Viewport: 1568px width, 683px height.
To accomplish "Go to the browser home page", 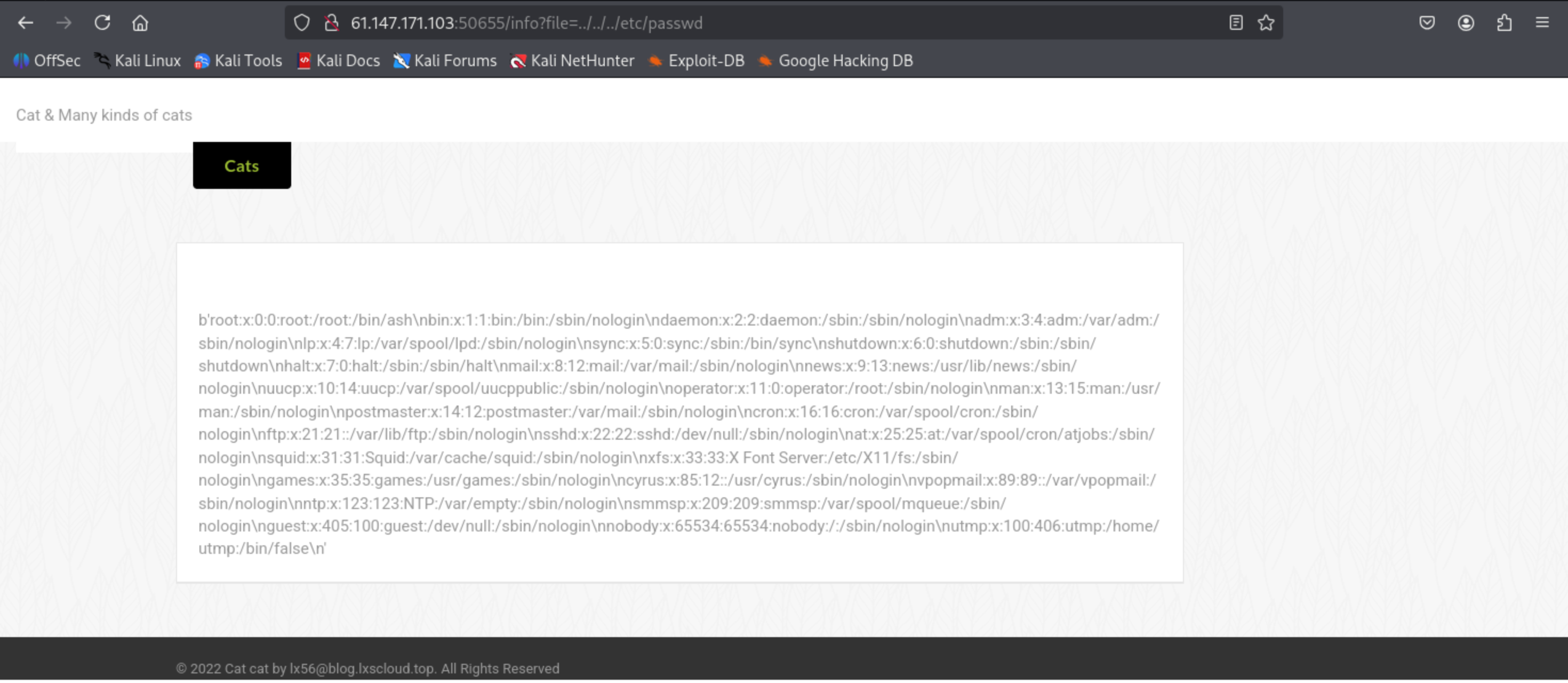I will click(141, 23).
